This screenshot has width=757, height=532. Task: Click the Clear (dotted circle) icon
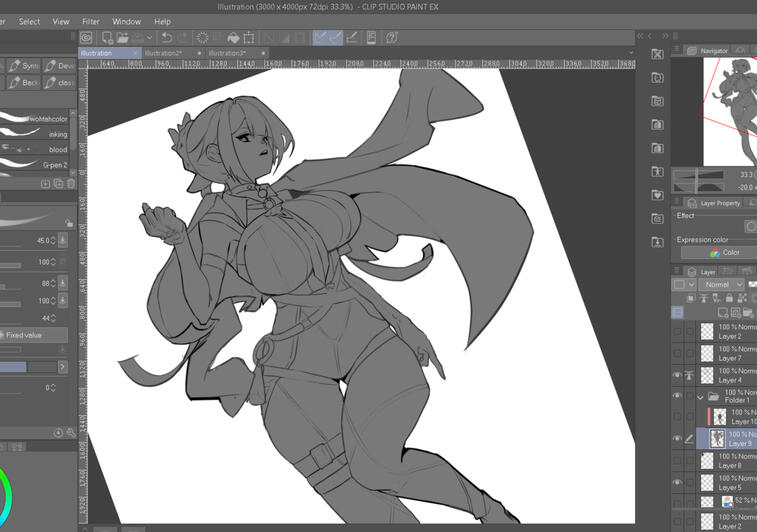[x=202, y=38]
